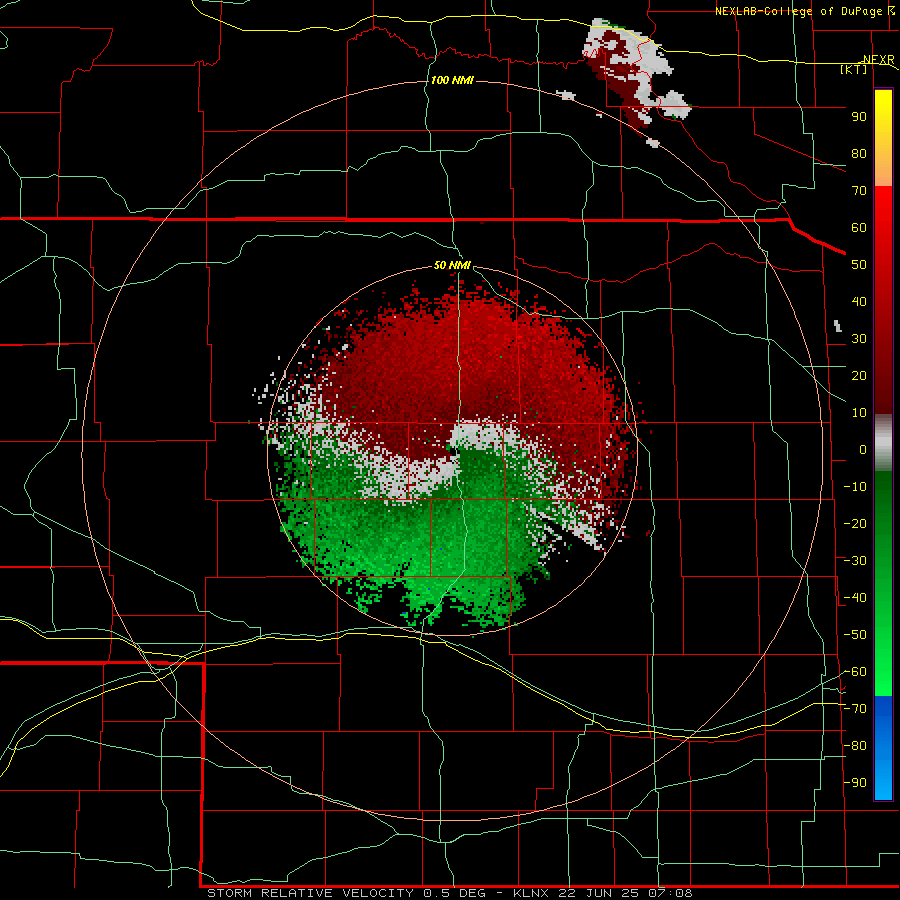
Task: Click the NEXR label at top right
Action: [x=879, y=60]
